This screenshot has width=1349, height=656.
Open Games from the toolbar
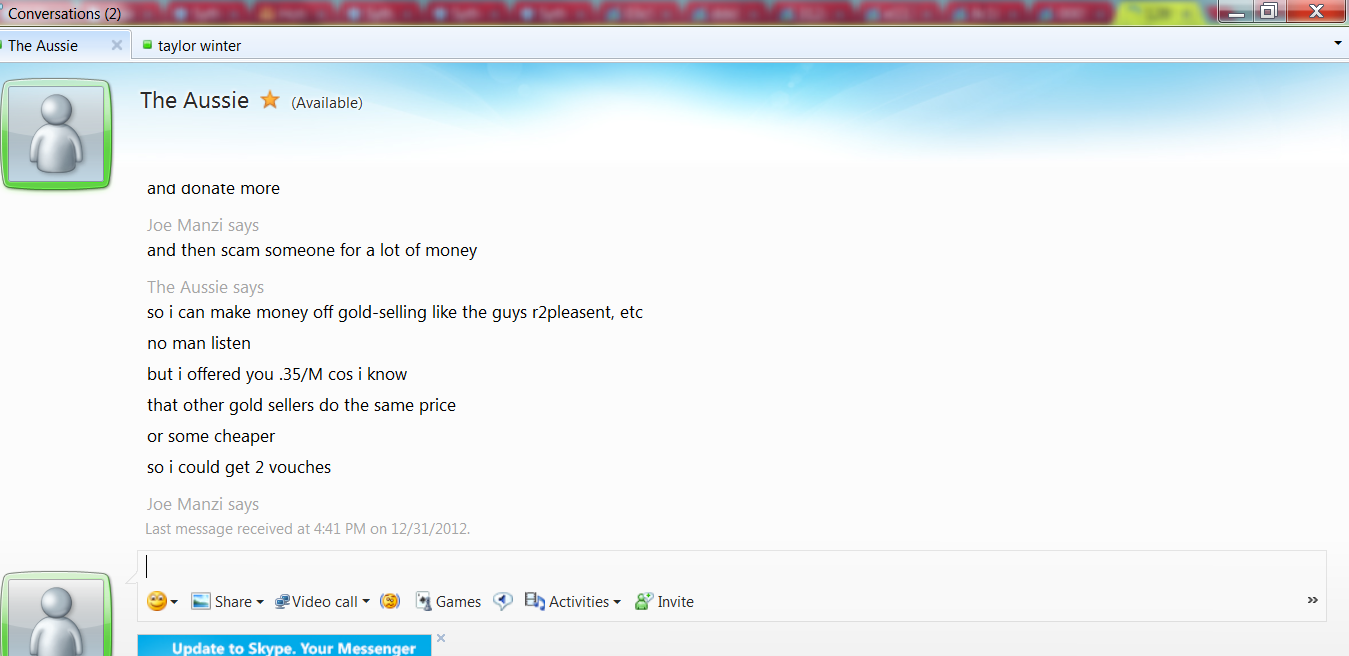(x=448, y=601)
